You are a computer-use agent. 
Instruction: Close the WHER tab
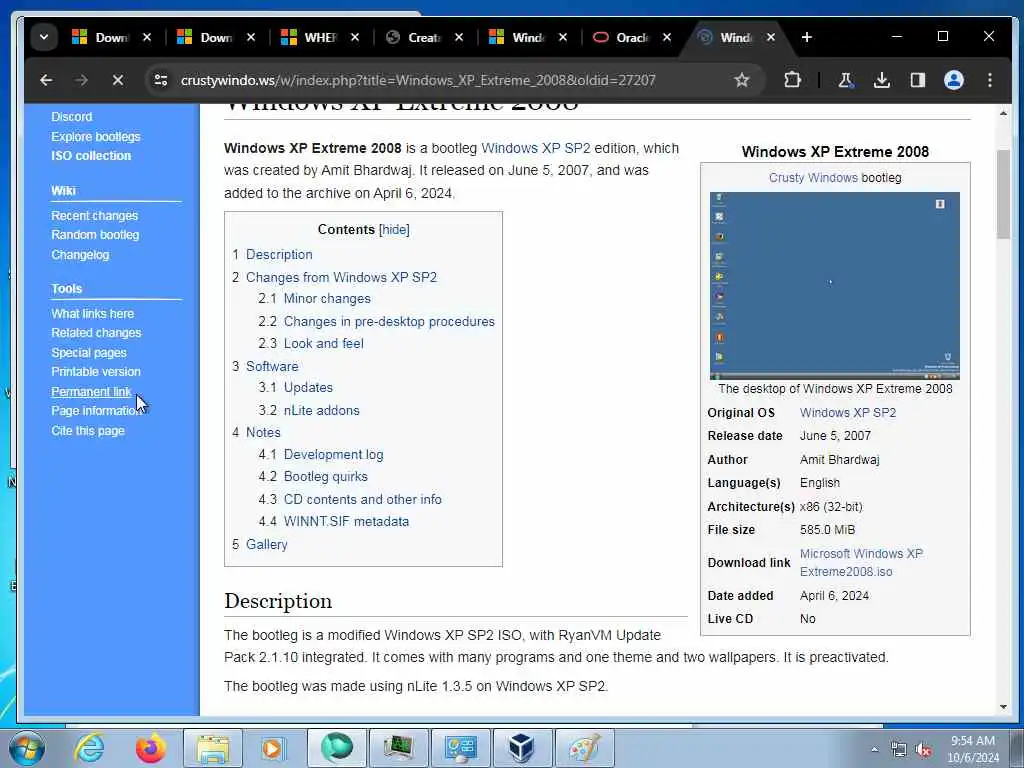[355, 37]
